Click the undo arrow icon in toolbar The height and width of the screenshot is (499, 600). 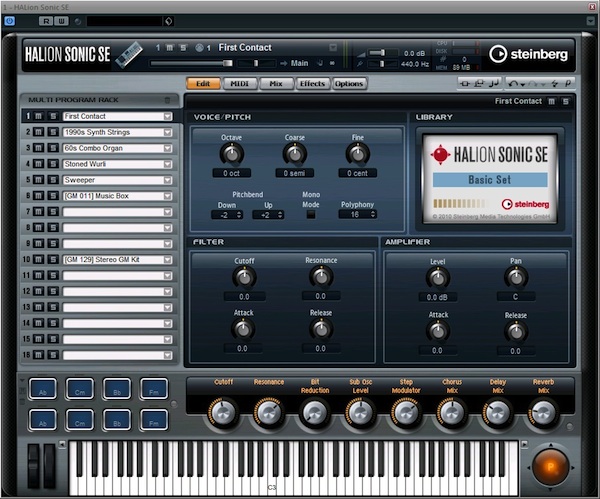coord(514,83)
